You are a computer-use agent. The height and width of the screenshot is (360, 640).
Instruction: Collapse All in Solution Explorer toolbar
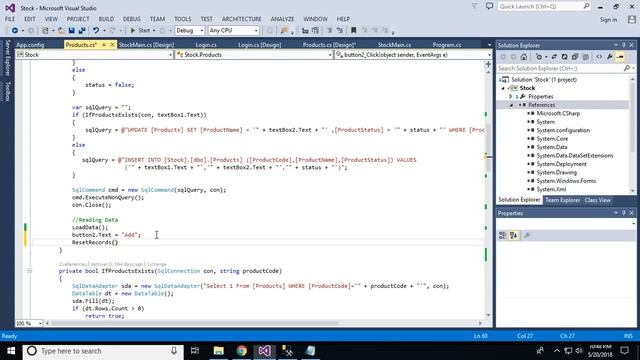click(x=575, y=57)
